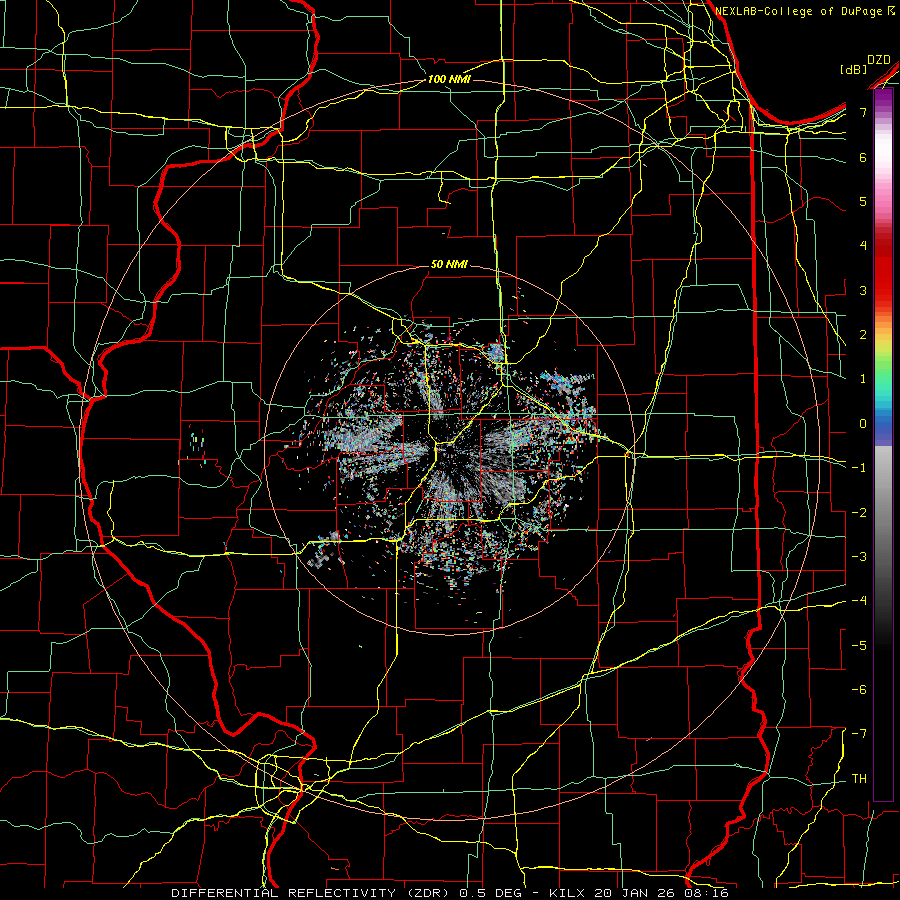Select the -2 value on color scale
Screen dimensions: 900x900
(859, 513)
